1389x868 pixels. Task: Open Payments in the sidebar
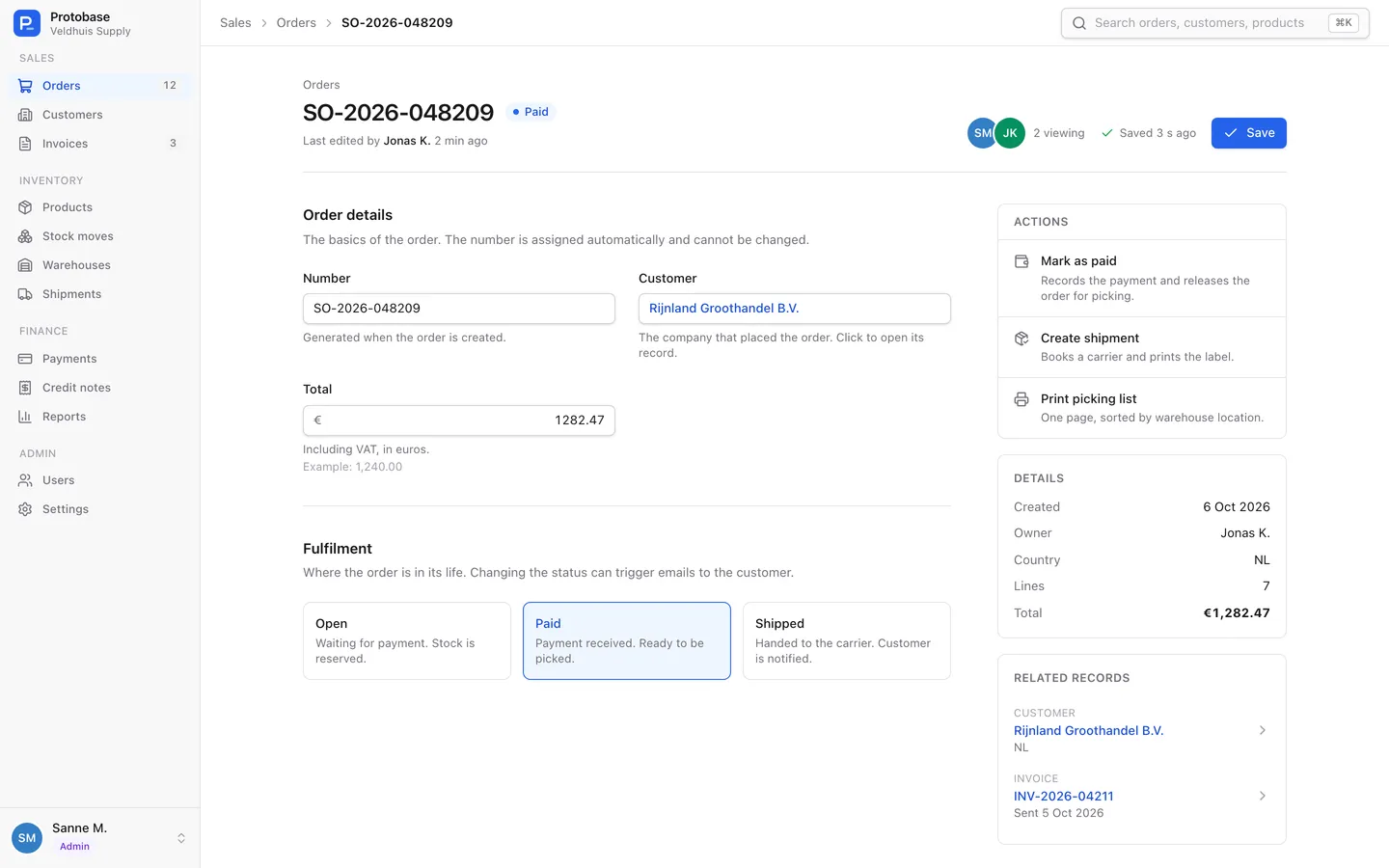coord(100,359)
